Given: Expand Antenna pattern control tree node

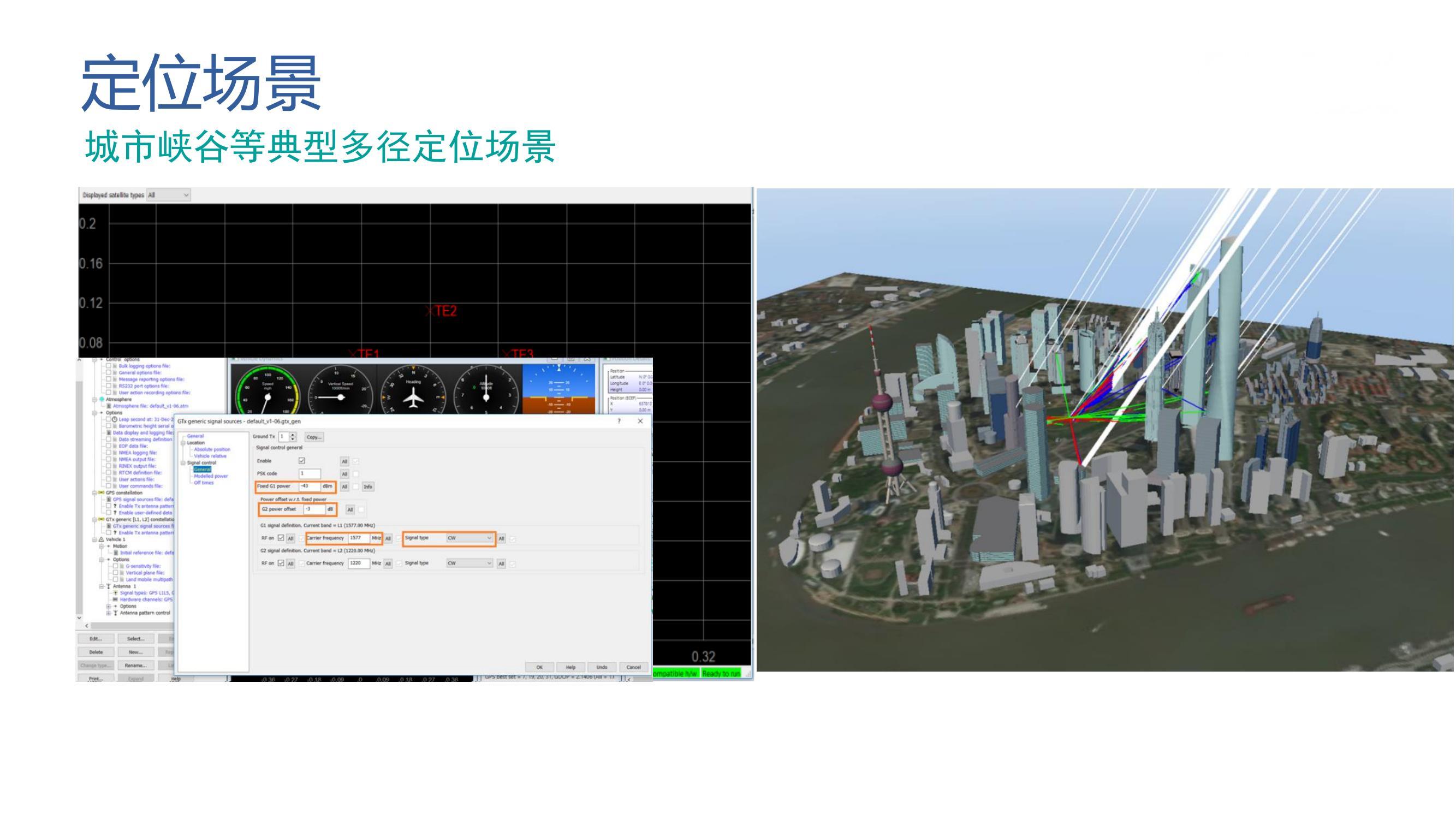Looking at the screenshot, I should (109, 613).
